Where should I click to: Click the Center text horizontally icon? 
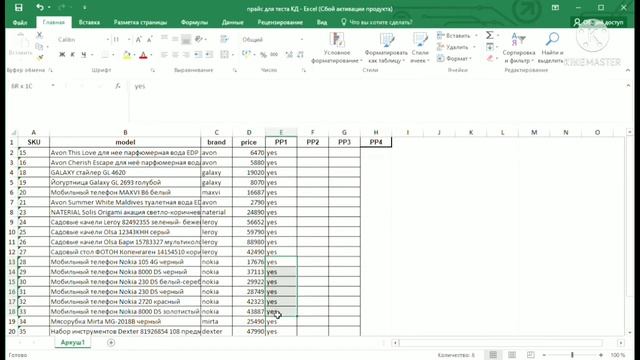tap(175, 54)
